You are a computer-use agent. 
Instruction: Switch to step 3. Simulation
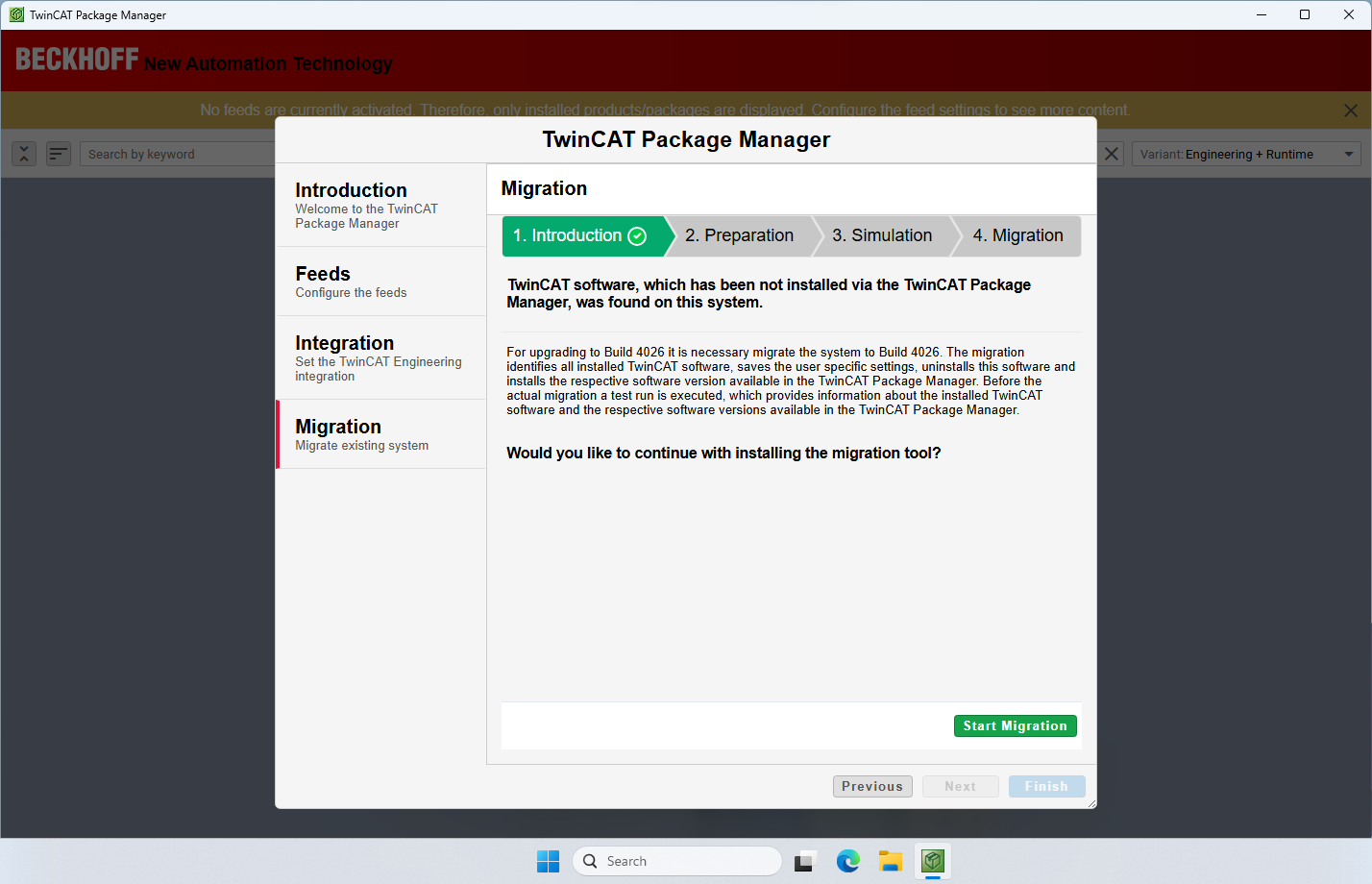click(x=882, y=235)
